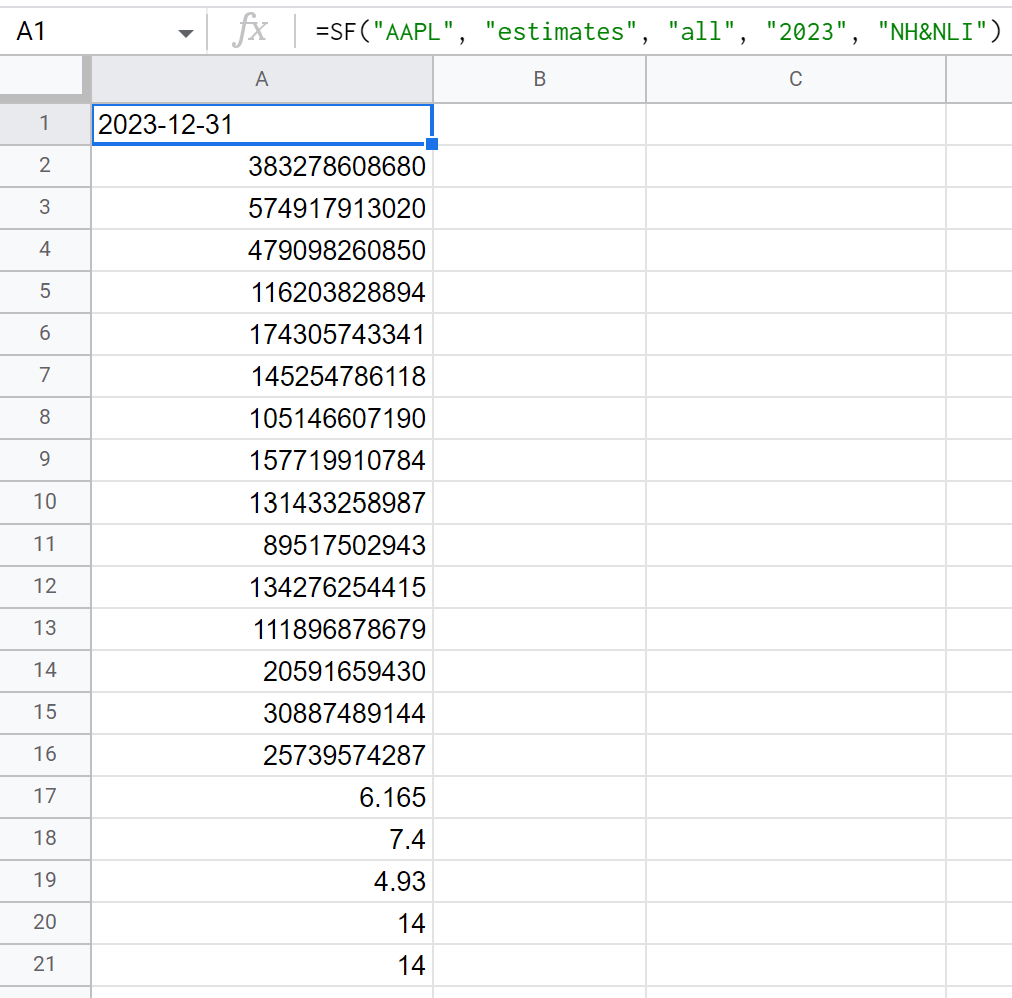Viewport: 1012px width, 998px height.
Task: Select row header 2
Action: [45, 166]
